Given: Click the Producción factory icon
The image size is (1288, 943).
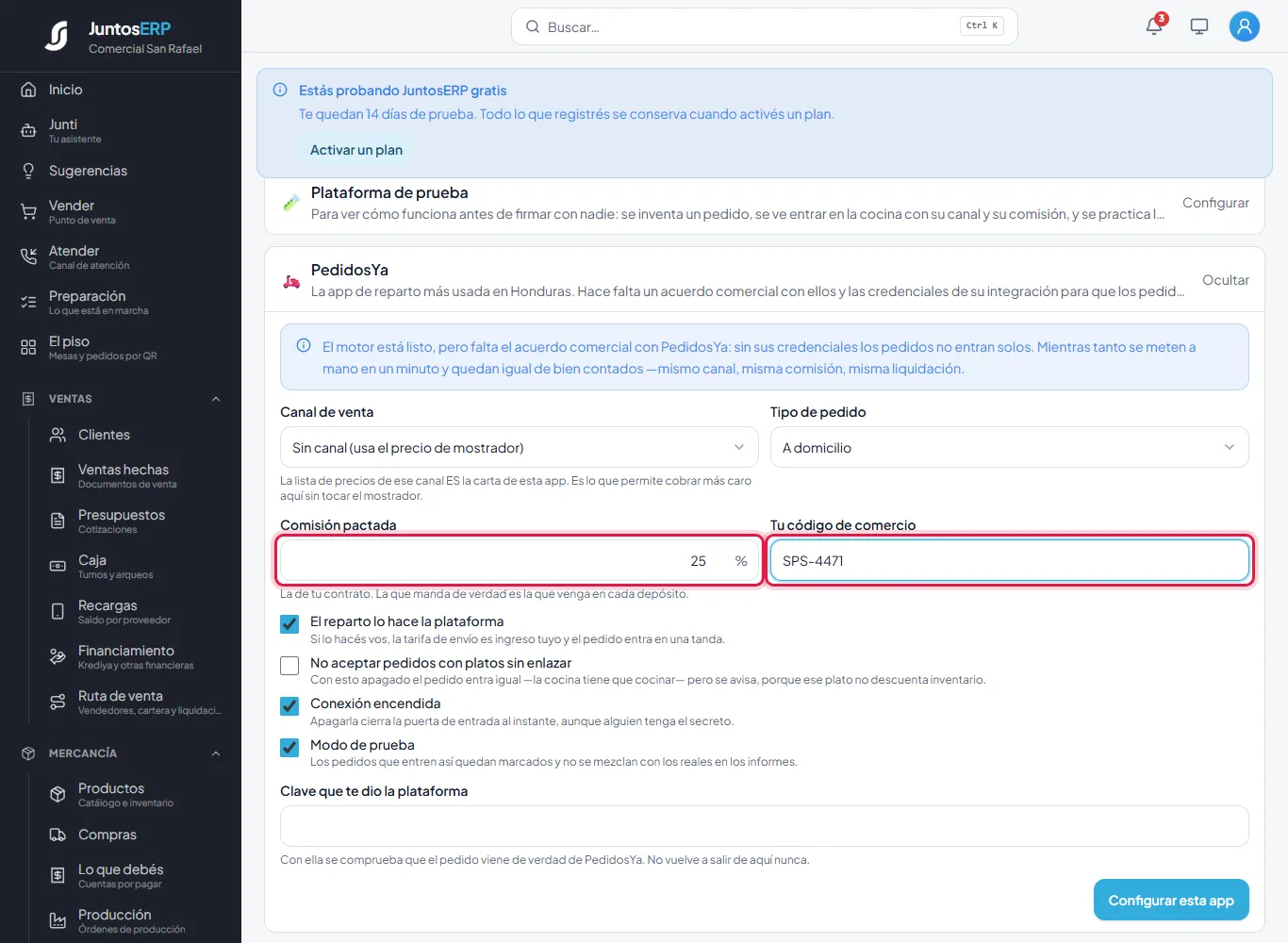Looking at the screenshot, I should point(58,920).
